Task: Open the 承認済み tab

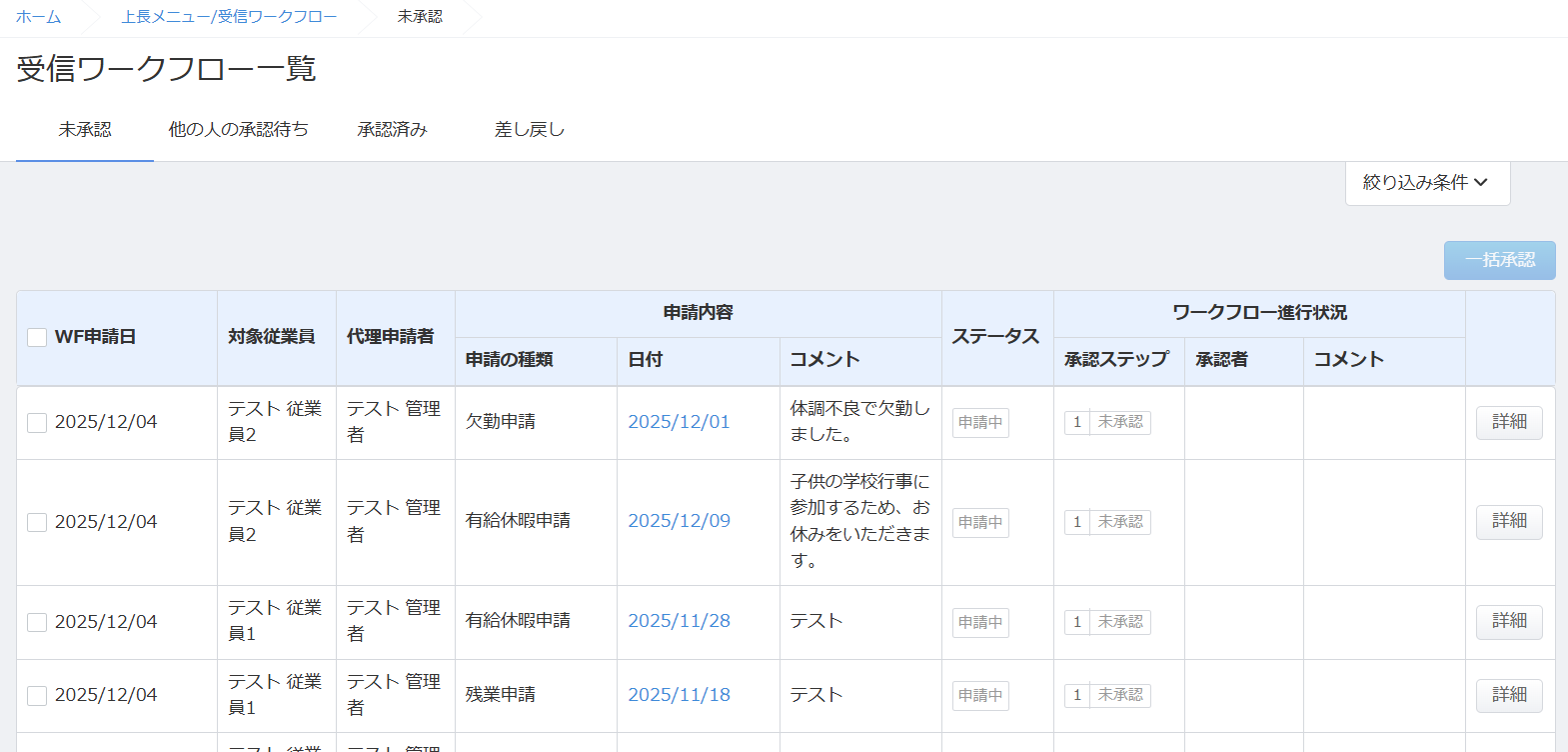Action: tap(392, 130)
